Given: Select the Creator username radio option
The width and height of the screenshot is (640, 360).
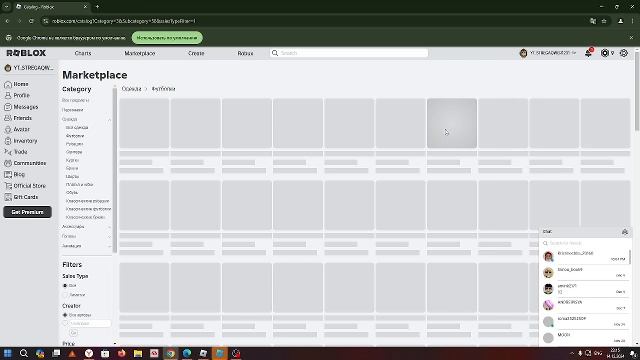Looking at the screenshot, I should coord(65,323).
